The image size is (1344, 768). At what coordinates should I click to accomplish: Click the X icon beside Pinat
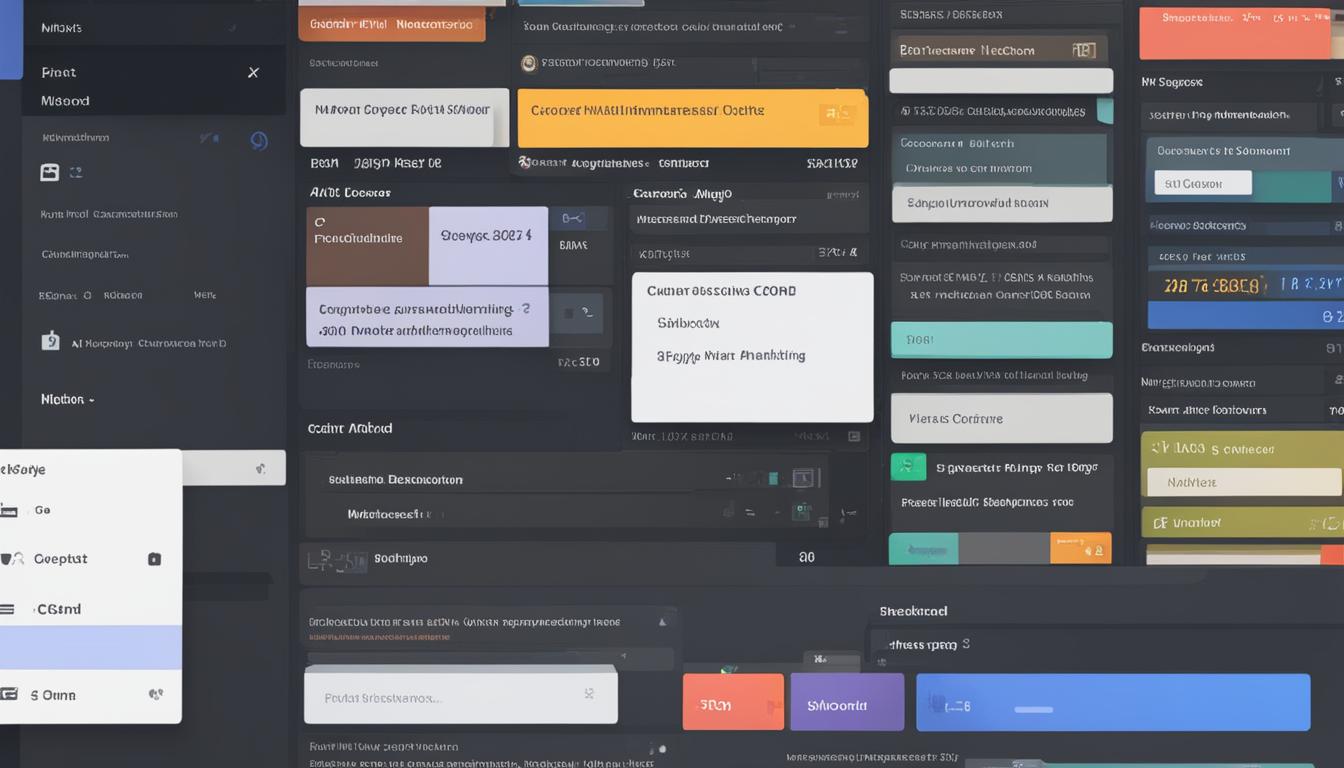253,72
